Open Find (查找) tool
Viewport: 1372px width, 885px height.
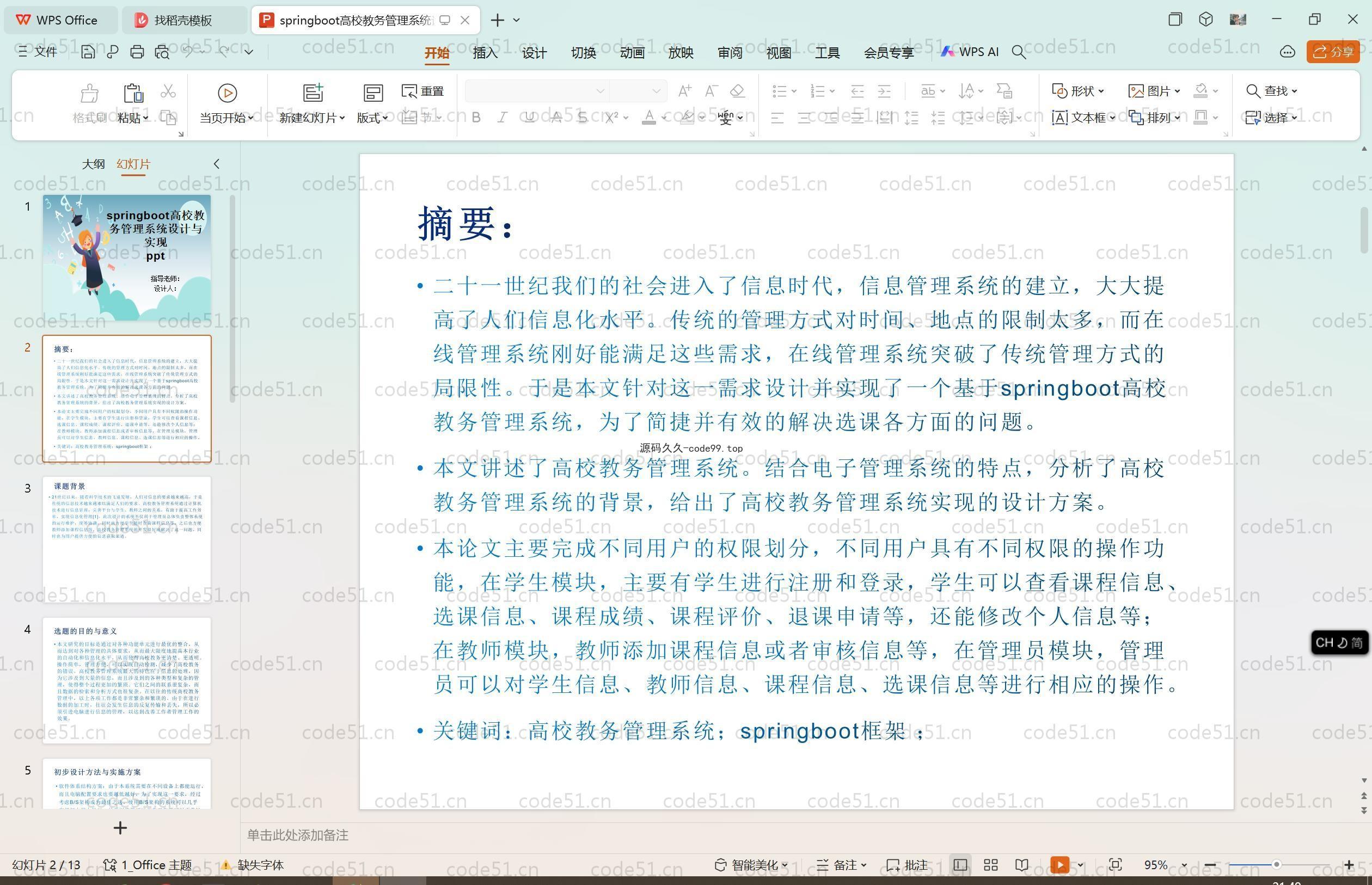1271,91
